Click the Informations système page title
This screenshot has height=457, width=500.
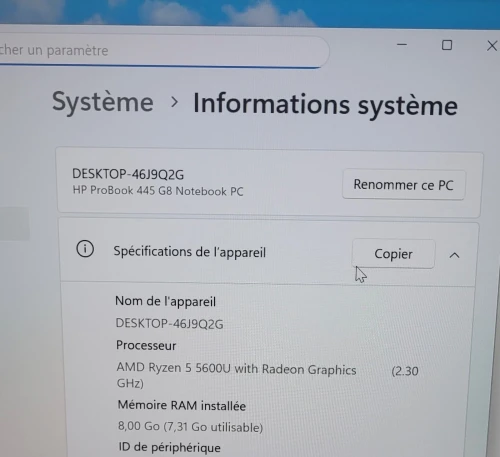pyautogui.click(x=325, y=104)
